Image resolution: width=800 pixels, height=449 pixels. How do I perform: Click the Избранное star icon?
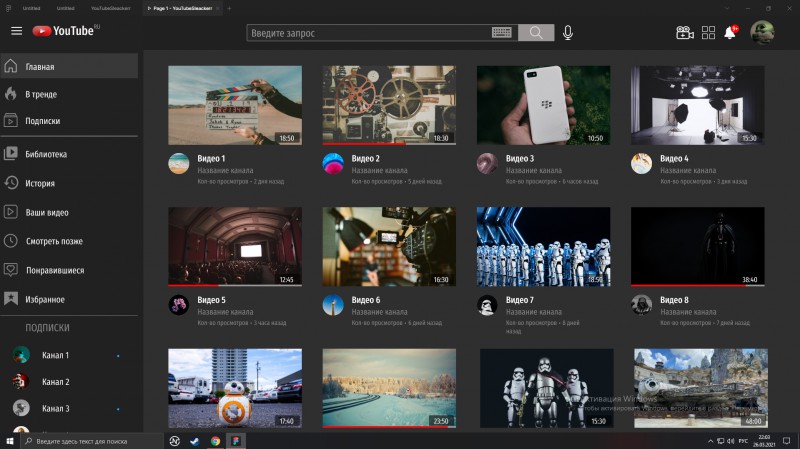(11, 299)
